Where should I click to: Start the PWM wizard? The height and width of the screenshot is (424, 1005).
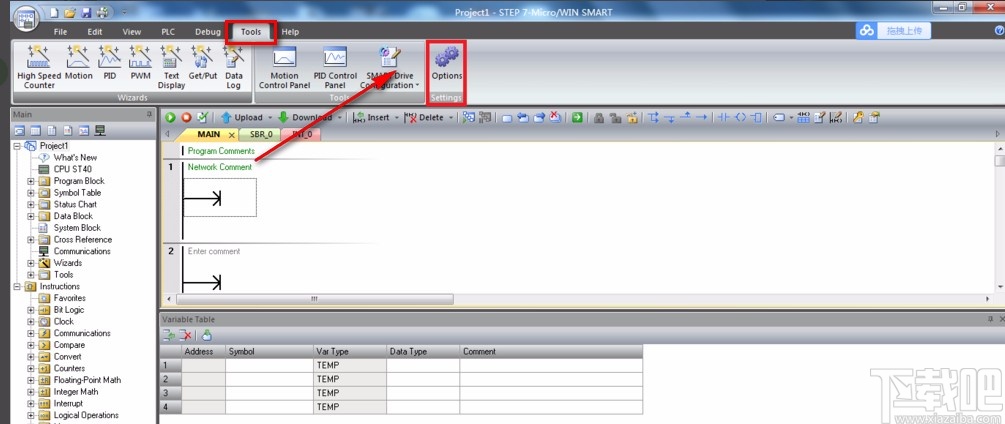[x=140, y=63]
